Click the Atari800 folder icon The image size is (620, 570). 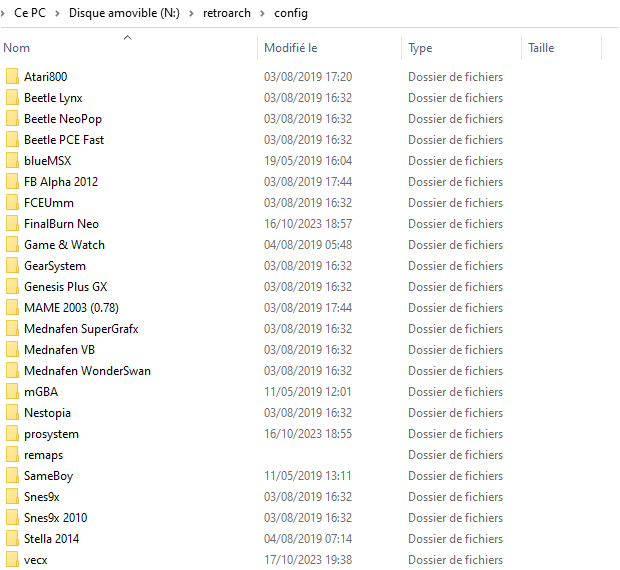click(x=12, y=77)
